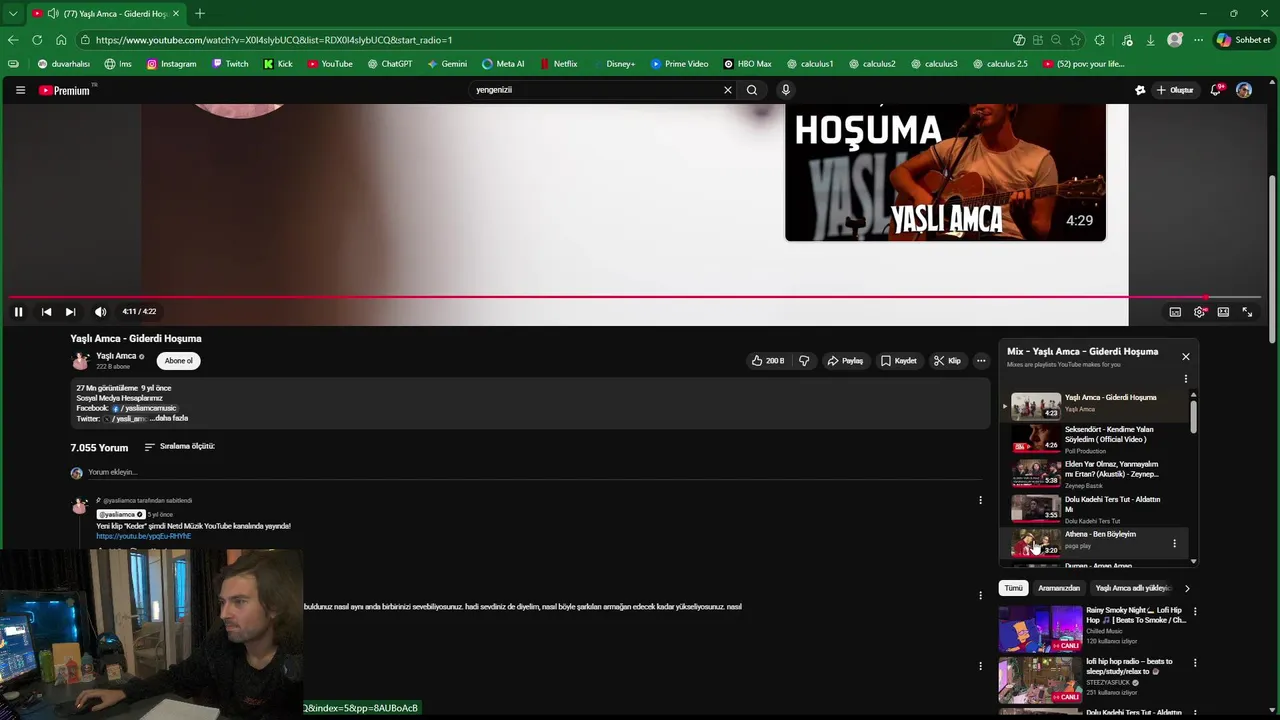Subscribe with the Abone ol button
Image resolution: width=1280 pixels, height=720 pixels.
click(x=179, y=361)
